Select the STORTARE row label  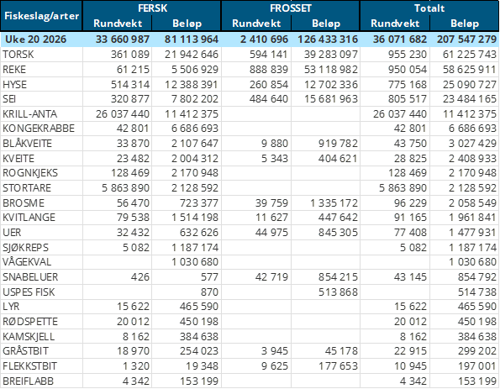27,188
